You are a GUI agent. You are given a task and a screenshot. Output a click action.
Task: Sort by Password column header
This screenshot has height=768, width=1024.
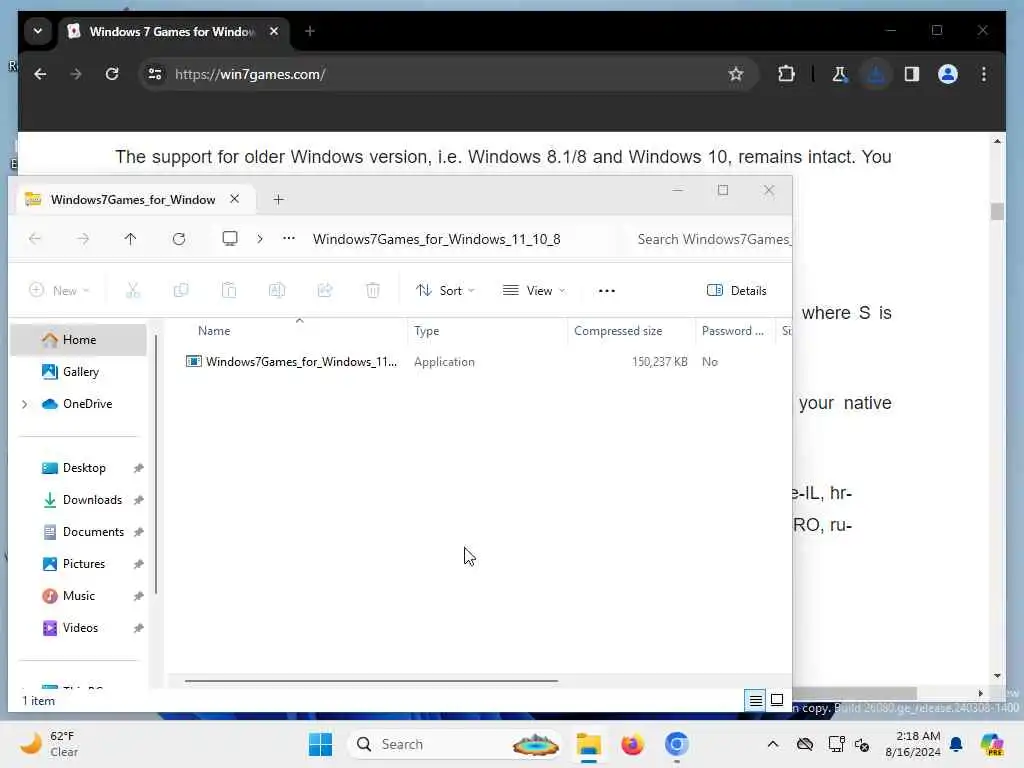[x=733, y=331]
